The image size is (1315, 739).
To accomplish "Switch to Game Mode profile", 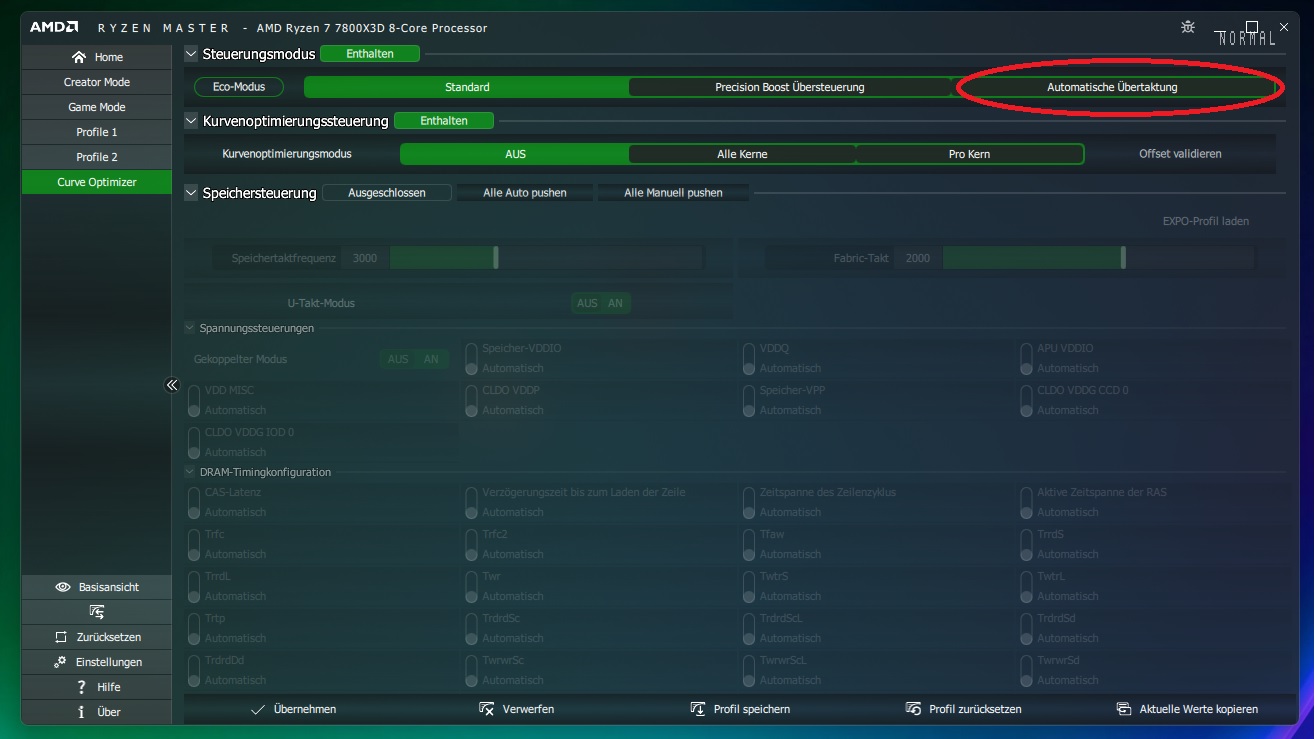I will (x=97, y=107).
